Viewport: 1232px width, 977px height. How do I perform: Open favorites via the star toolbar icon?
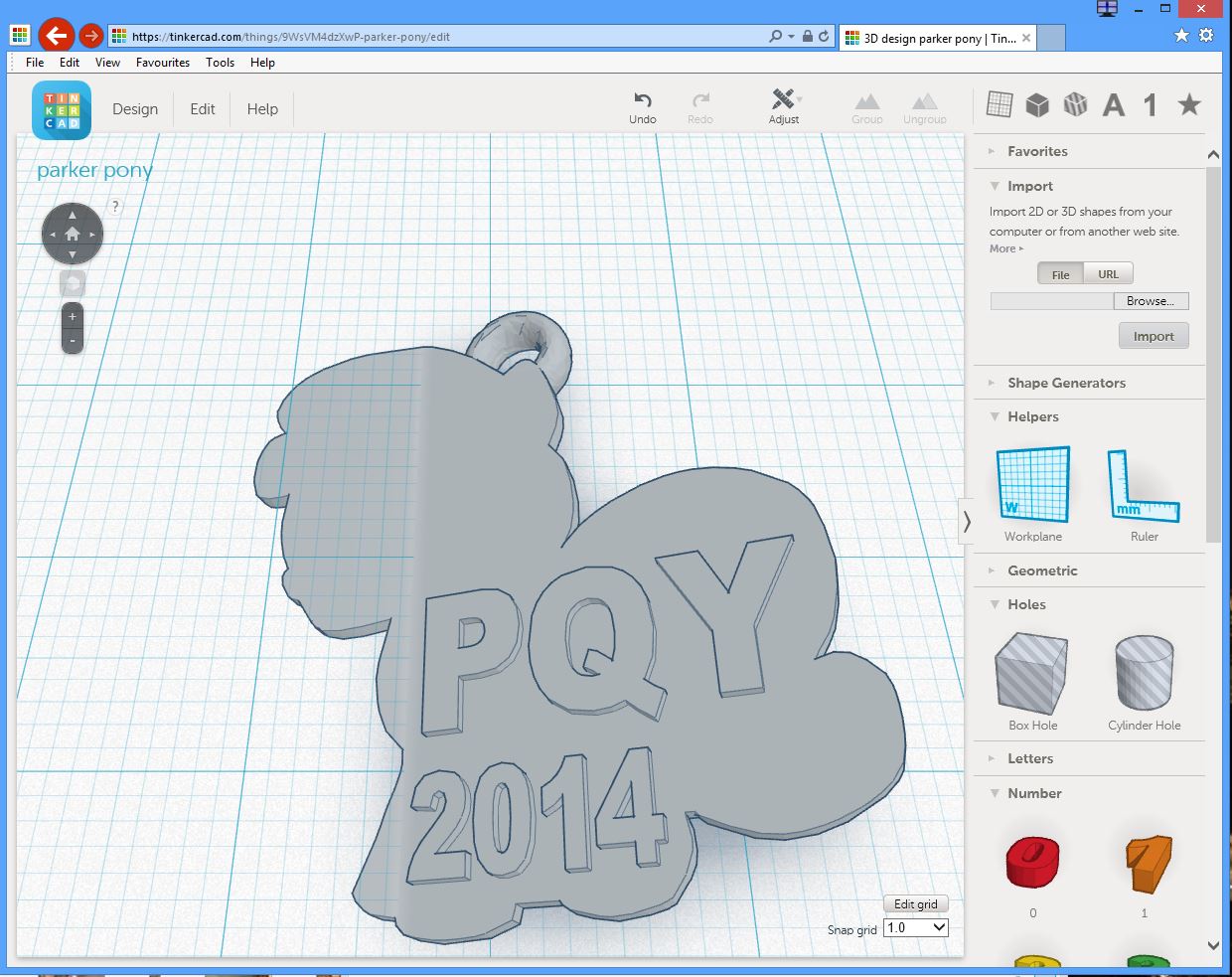[1189, 104]
